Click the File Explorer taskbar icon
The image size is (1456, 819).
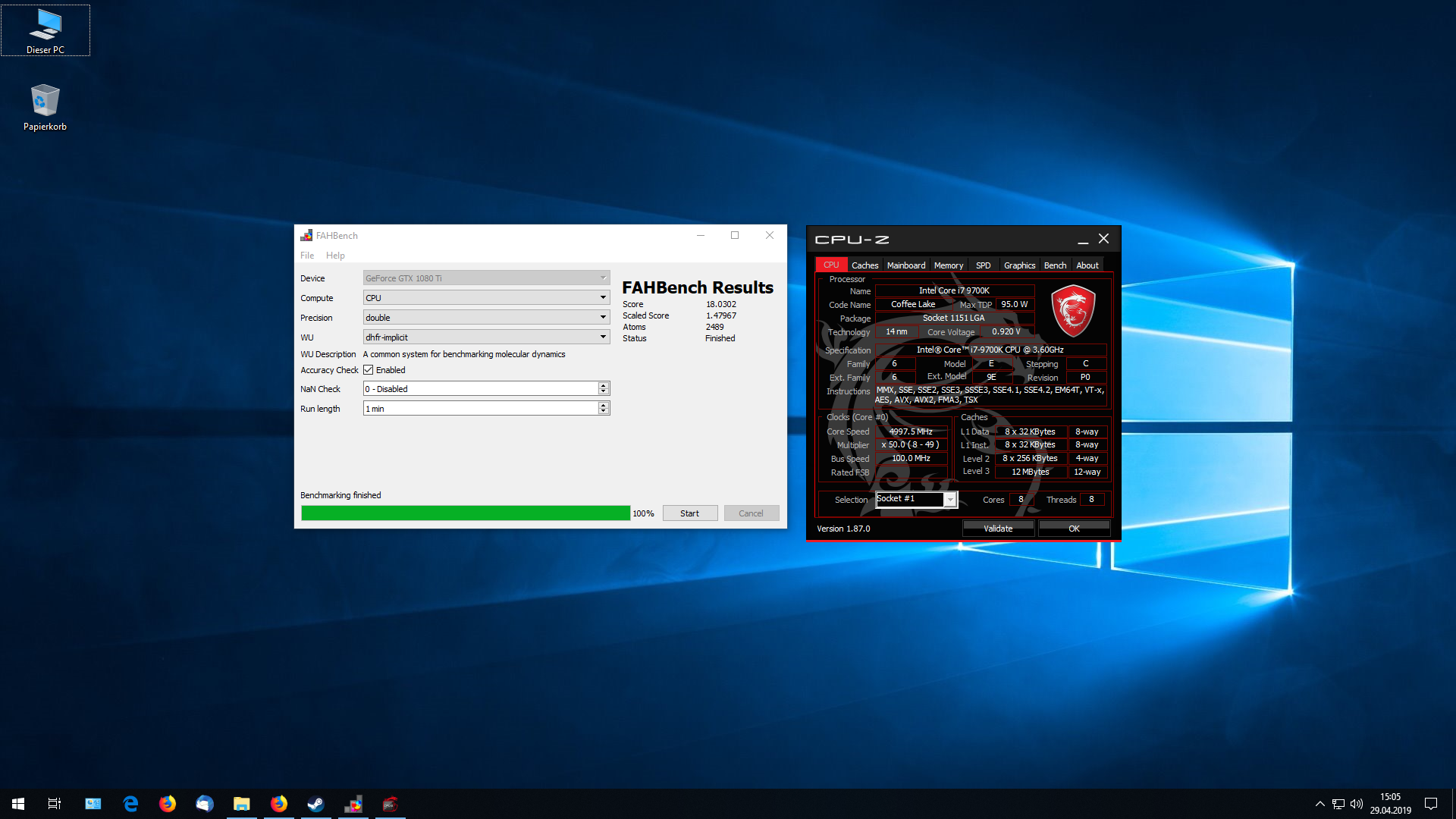click(x=242, y=804)
